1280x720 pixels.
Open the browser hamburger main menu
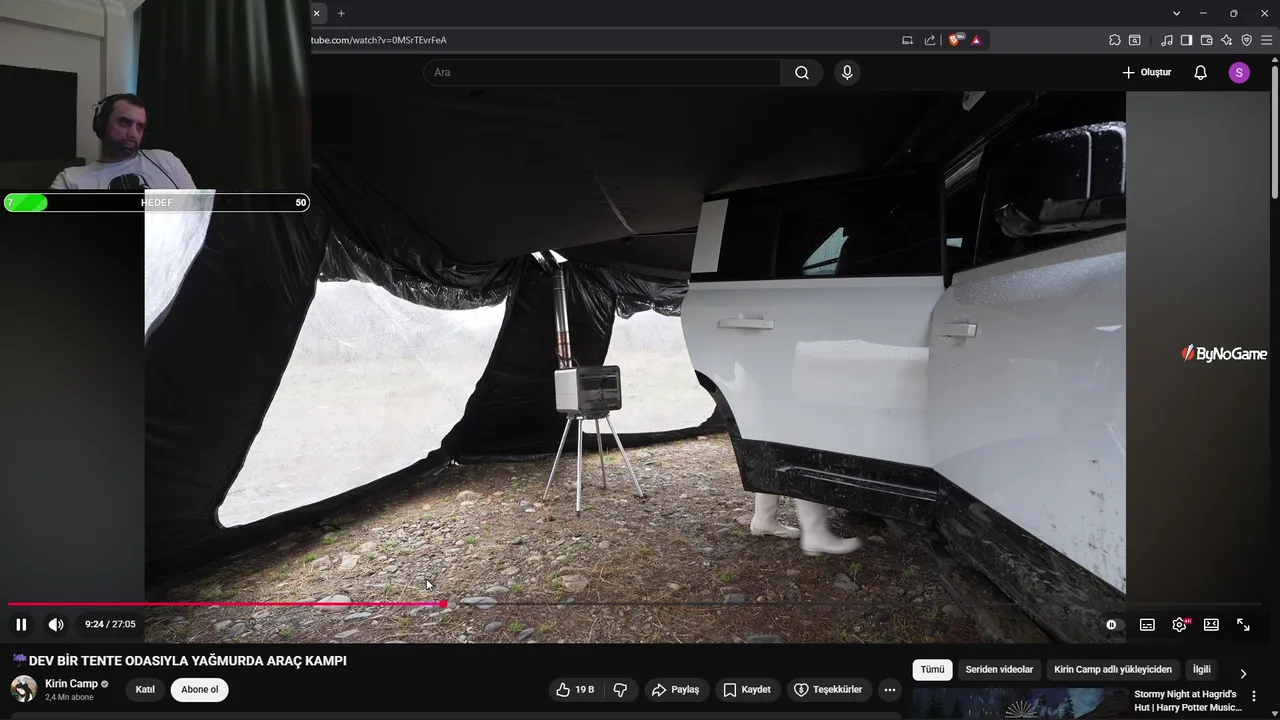[1266, 40]
